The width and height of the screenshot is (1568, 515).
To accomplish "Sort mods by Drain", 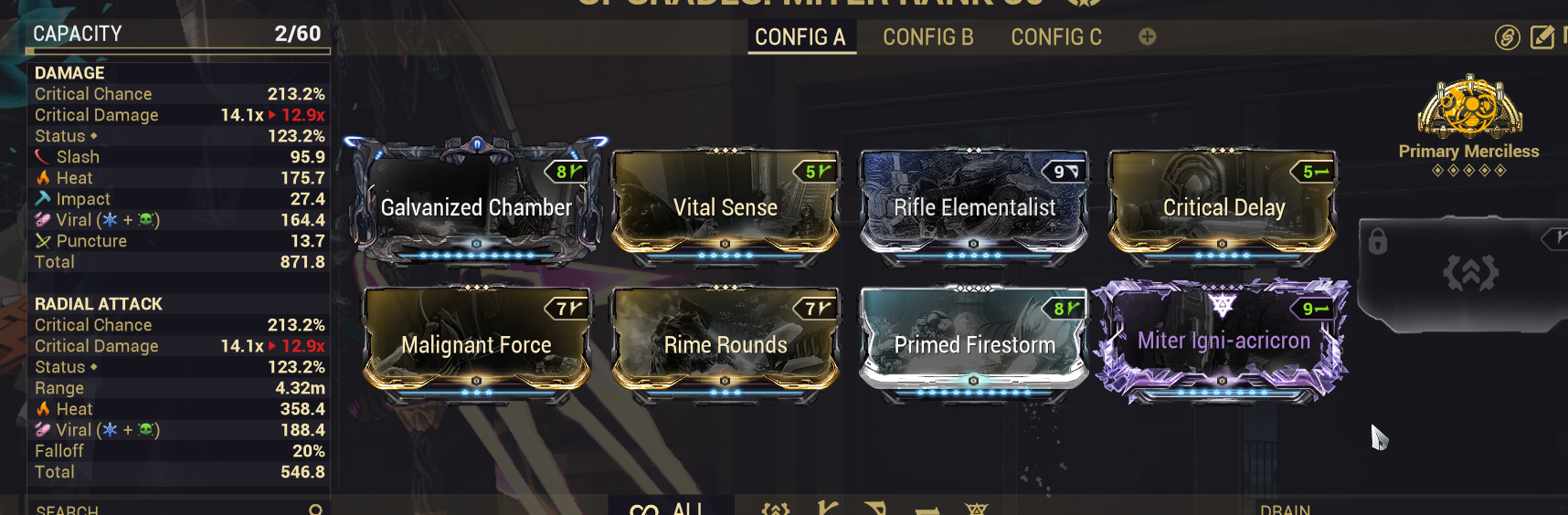I will click(x=1285, y=509).
